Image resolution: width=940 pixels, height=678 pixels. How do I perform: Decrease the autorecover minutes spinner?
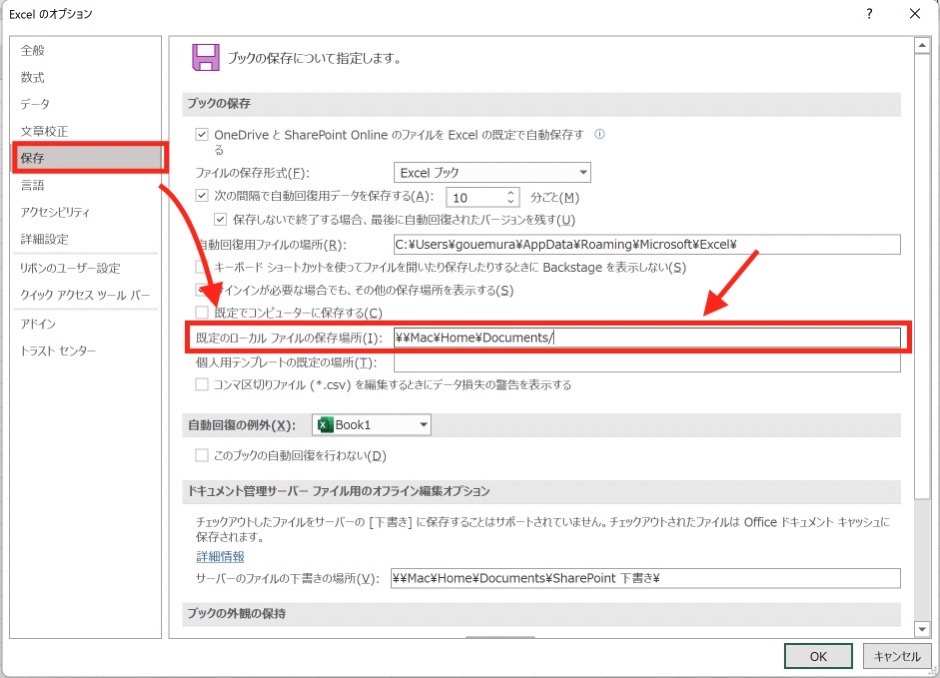point(511,201)
